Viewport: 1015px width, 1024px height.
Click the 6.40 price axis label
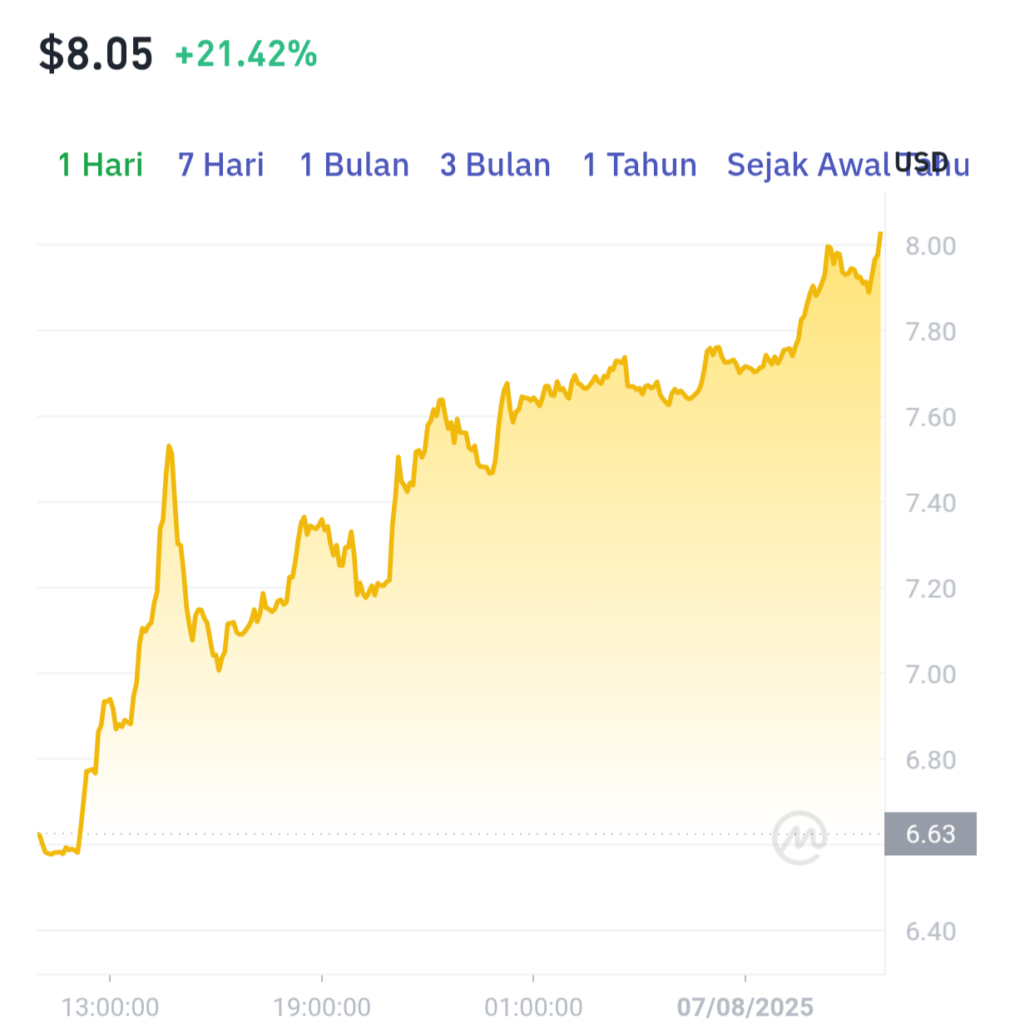(931, 931)
